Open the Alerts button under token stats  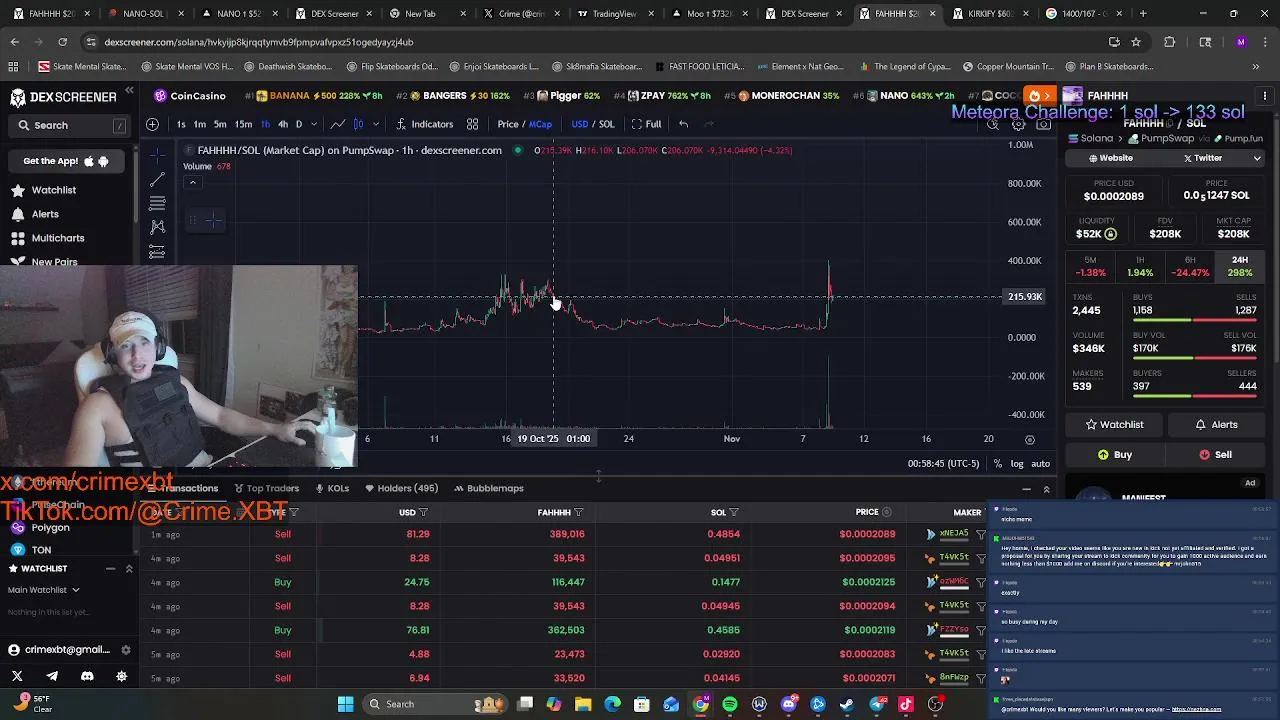pos(1217,424)
